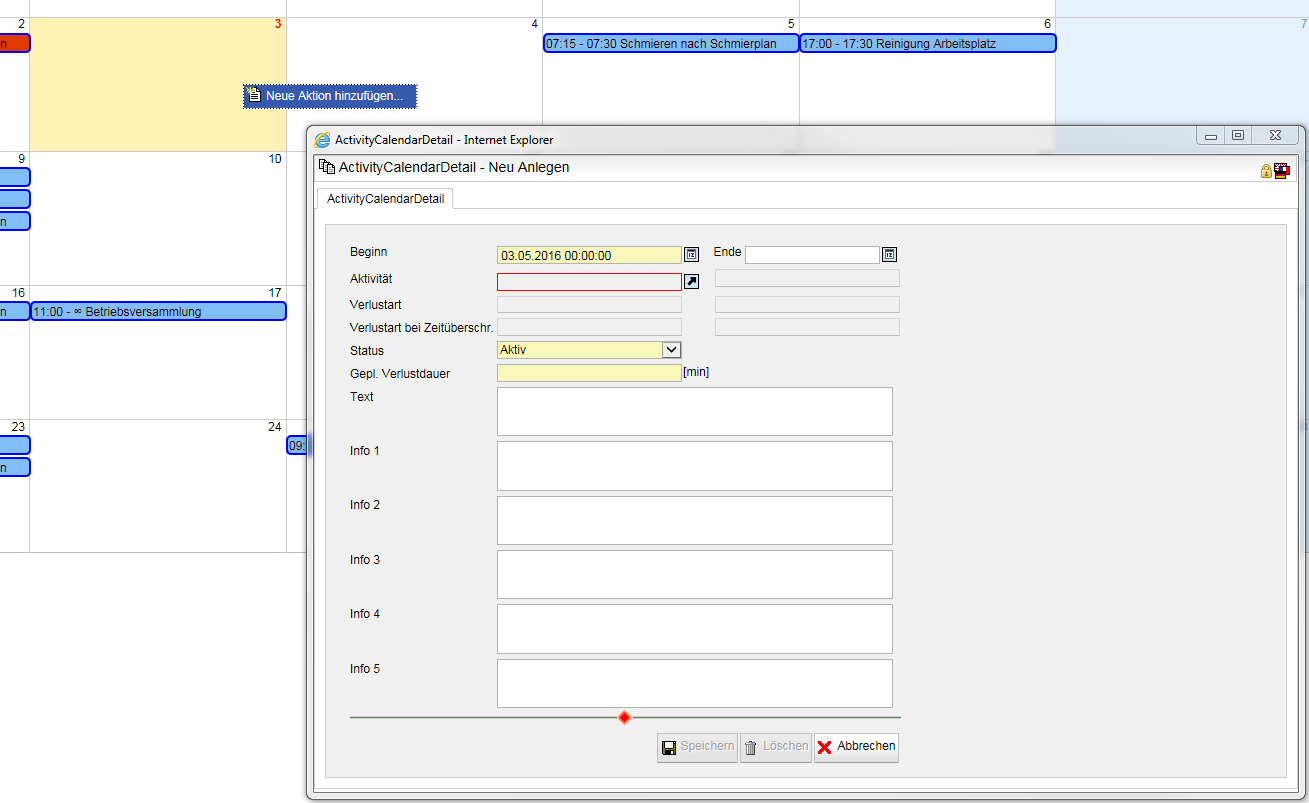Open the Beginn date picker calendar icon
The width and height of the screenshot is (1309, 803).
tap(690, 255)
